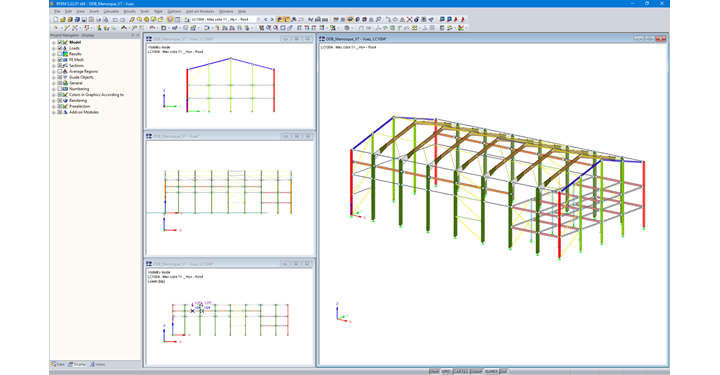
Task: Expand the Add-on Modules tree node
Action: [x=54, y=112]
